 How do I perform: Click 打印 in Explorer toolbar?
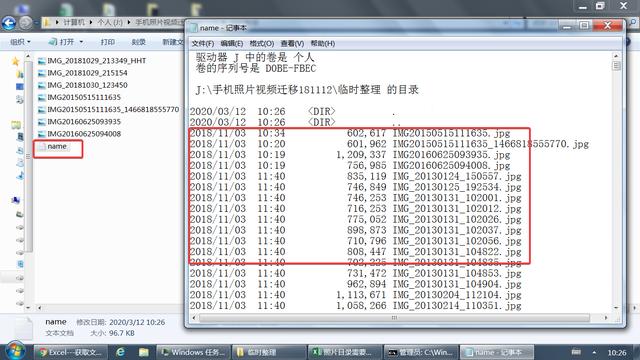tap(107, 42)
